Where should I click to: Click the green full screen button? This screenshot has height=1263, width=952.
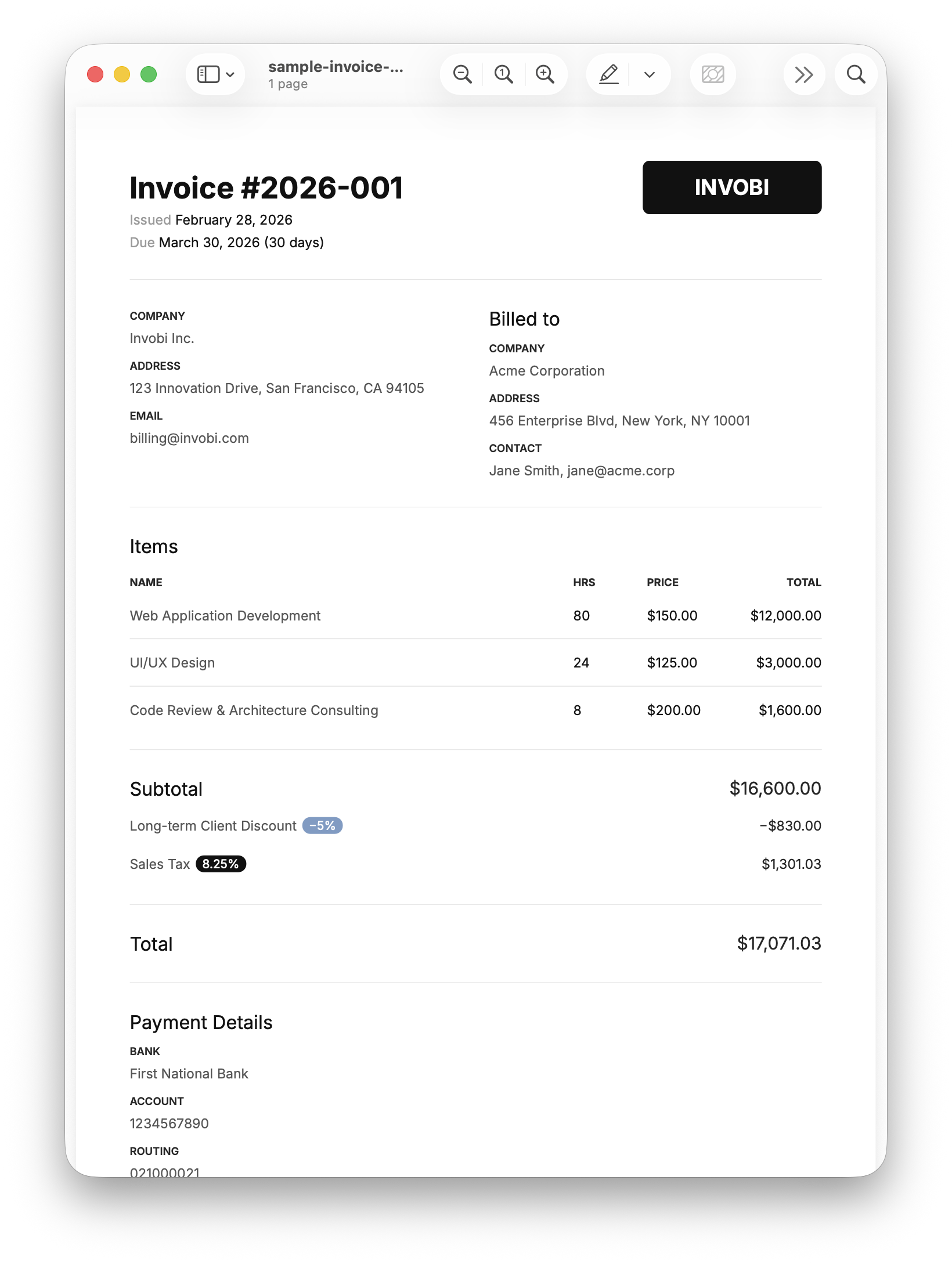[149, 74]
